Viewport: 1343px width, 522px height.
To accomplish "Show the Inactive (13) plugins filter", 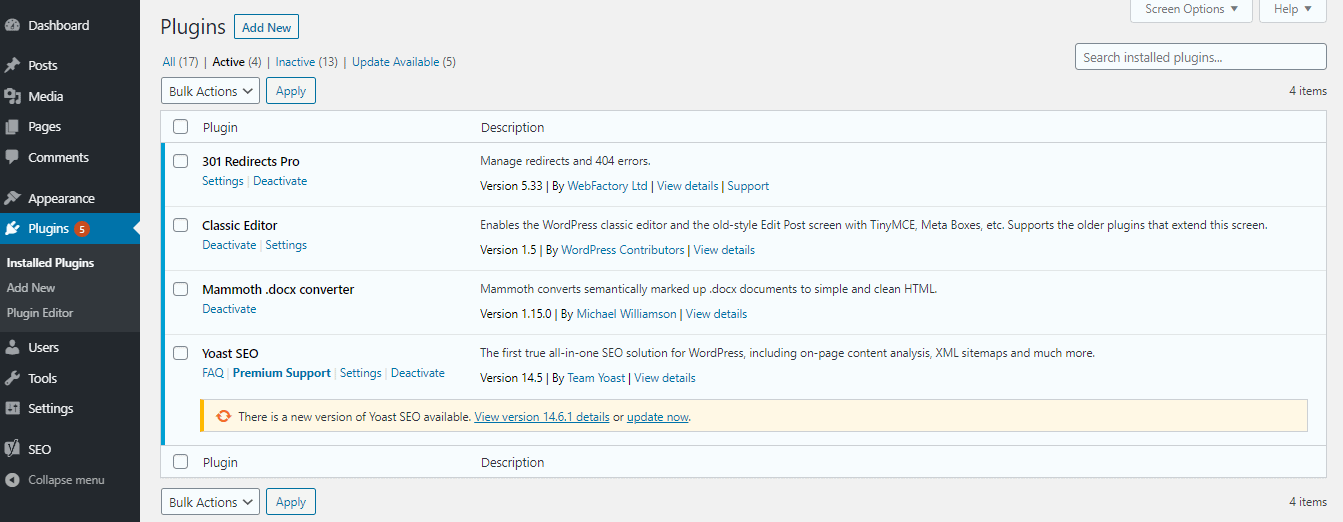I will coord(307,62).
